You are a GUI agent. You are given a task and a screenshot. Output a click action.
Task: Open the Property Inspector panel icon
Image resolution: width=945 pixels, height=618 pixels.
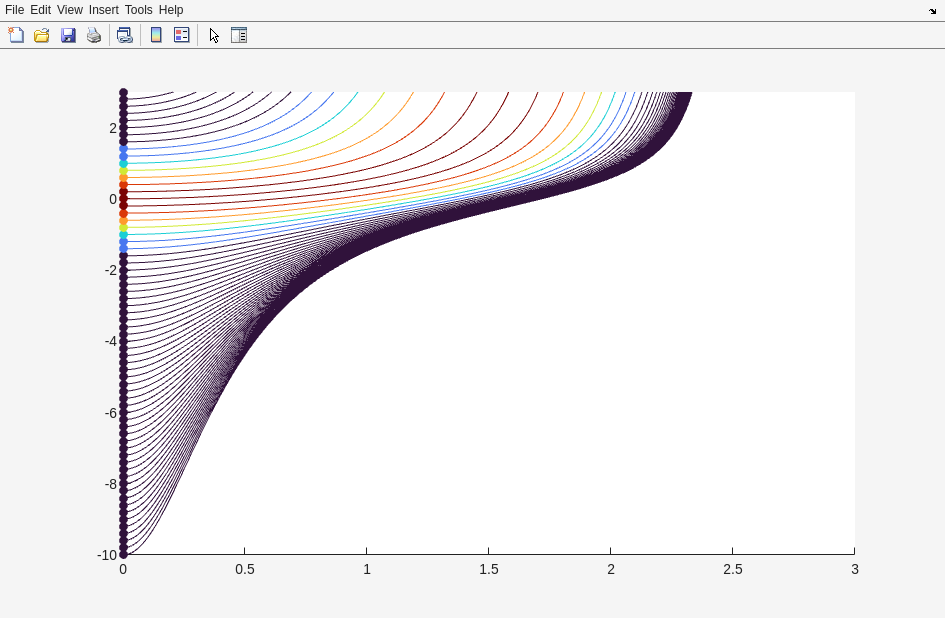[x=239, y=35]
